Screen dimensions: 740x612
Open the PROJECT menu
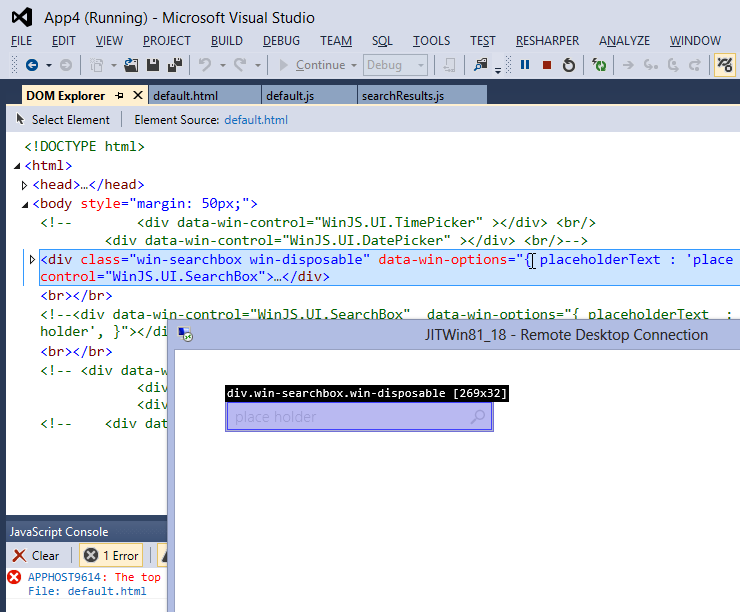click(167, 41)
